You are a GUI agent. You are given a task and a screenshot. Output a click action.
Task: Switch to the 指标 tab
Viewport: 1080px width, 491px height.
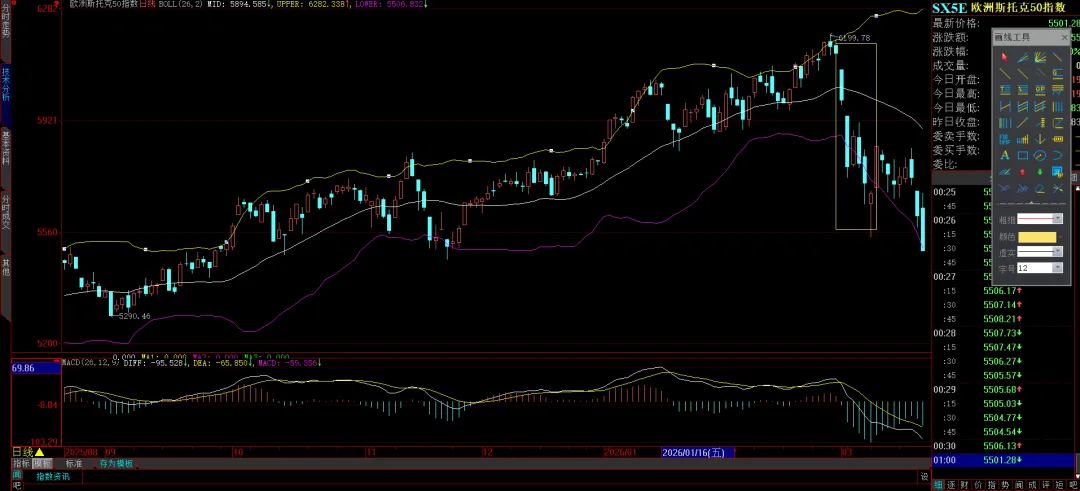pyautogui.click(x=21, y=464)
